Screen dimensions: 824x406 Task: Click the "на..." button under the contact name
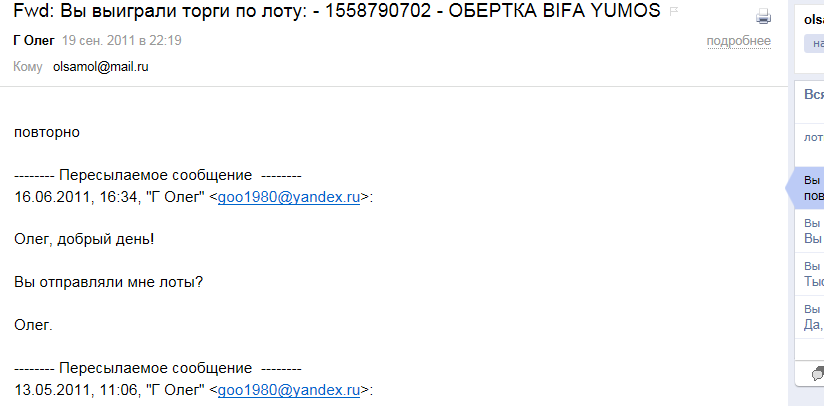[814, 44]
